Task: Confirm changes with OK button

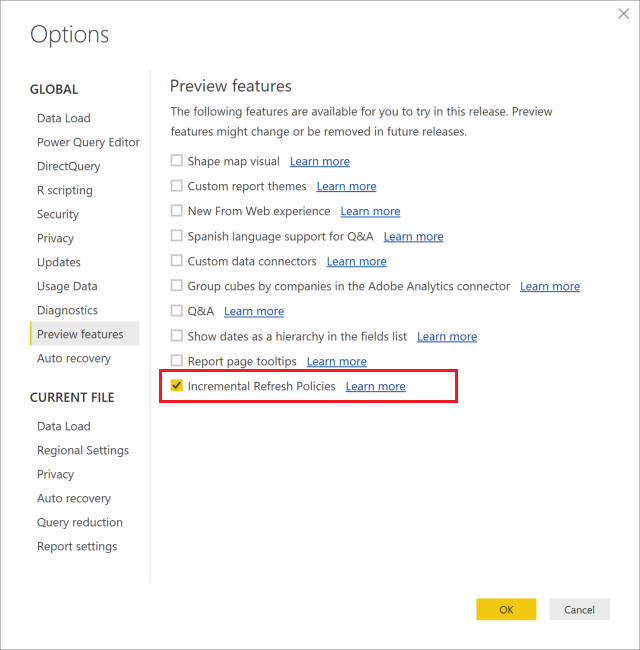Action: pyautogui.click(x=506, y=609)
